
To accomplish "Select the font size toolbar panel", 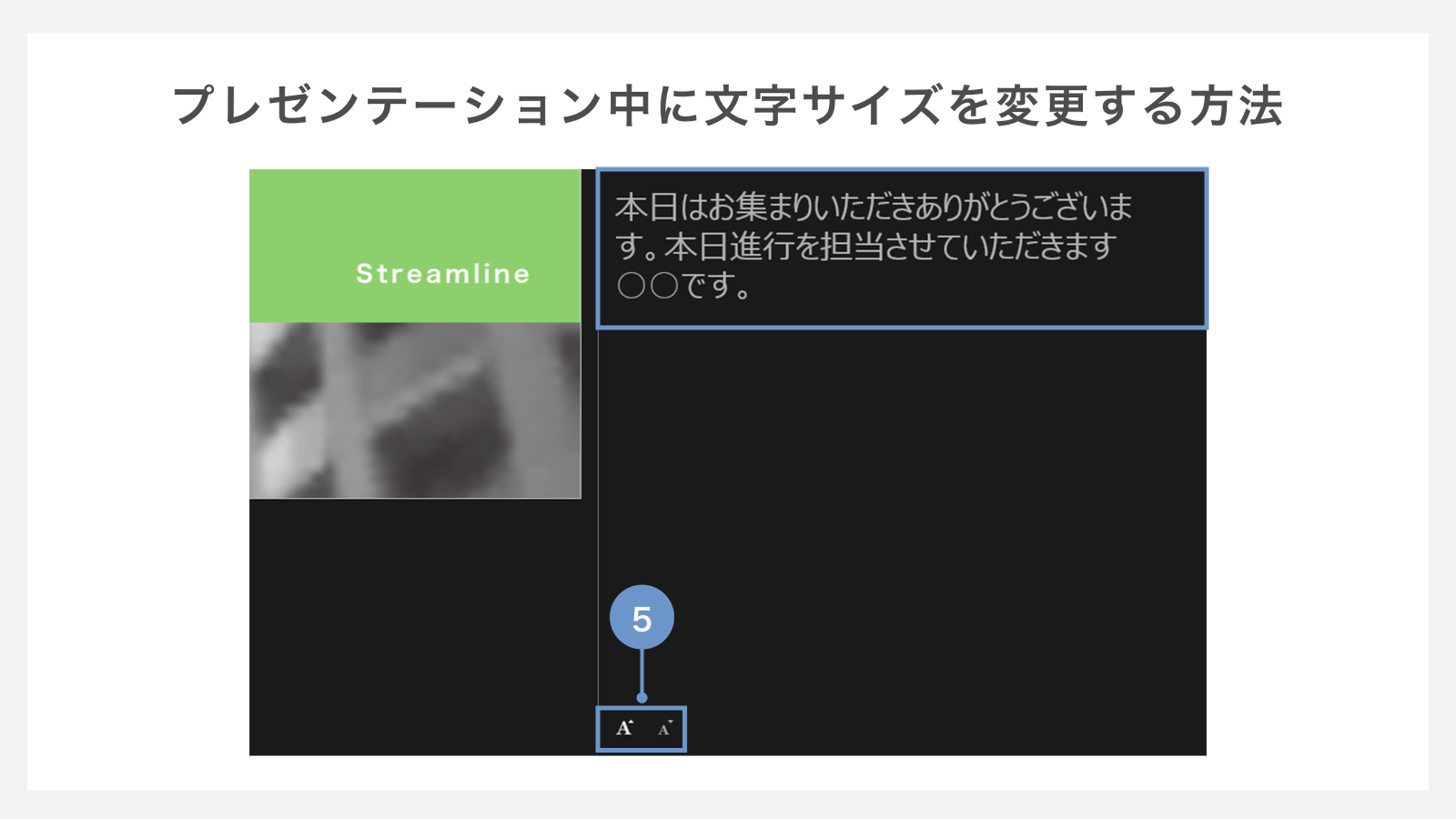I will pyautogui.click(x=640, y=728).
